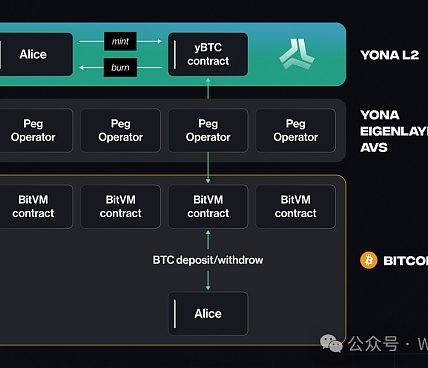This screenshot has width=428, height=368.
Task: Click the Alice box in Yona L2 layer
Action: click(x=36, y=54)
